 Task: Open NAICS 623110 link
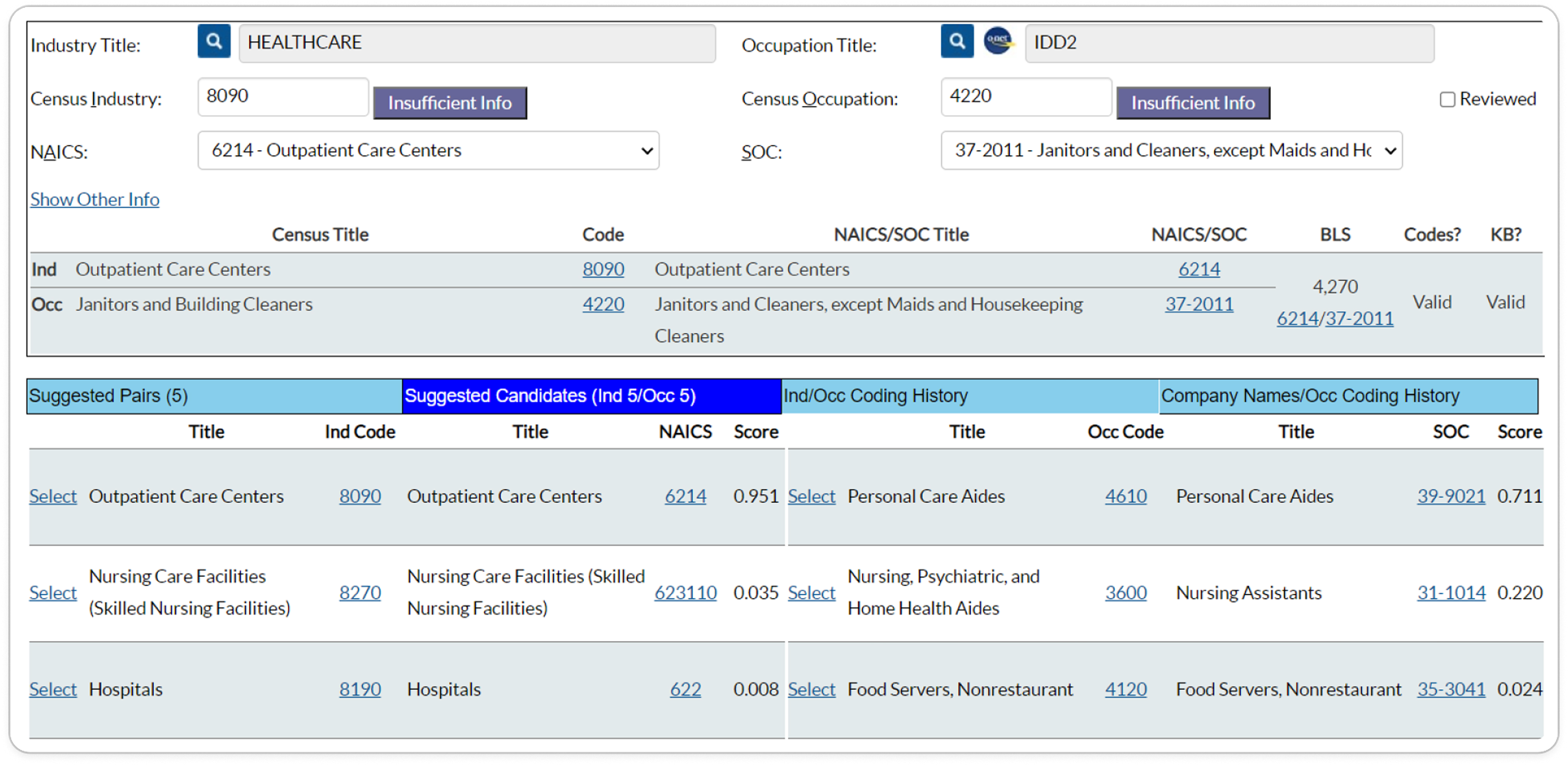685,592
